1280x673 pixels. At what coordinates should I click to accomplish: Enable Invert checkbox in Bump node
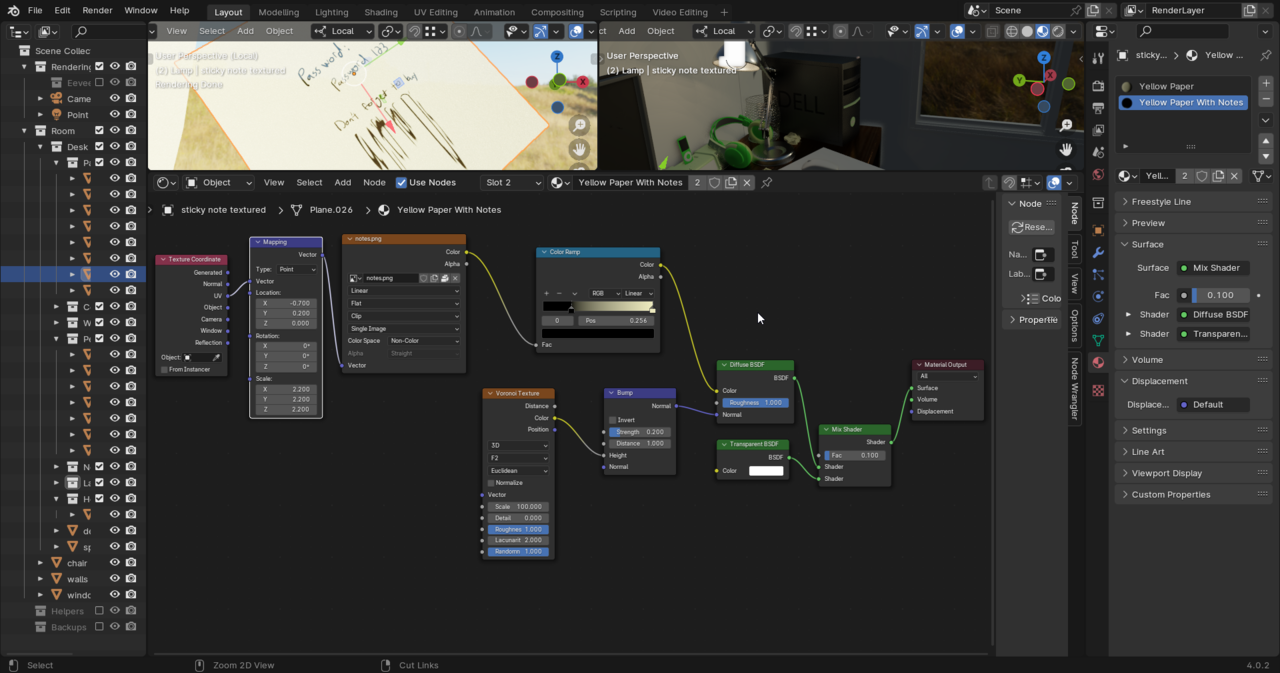(x=613, y=420)
